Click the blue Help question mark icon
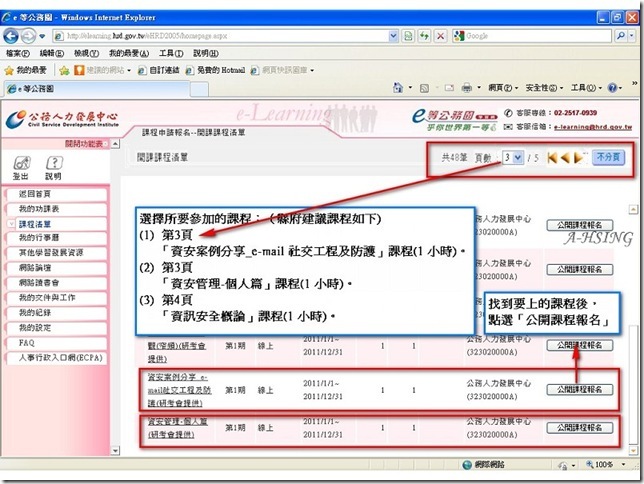Screen dimensions: 644x484 pyautogui.click(x=612, y=88)
